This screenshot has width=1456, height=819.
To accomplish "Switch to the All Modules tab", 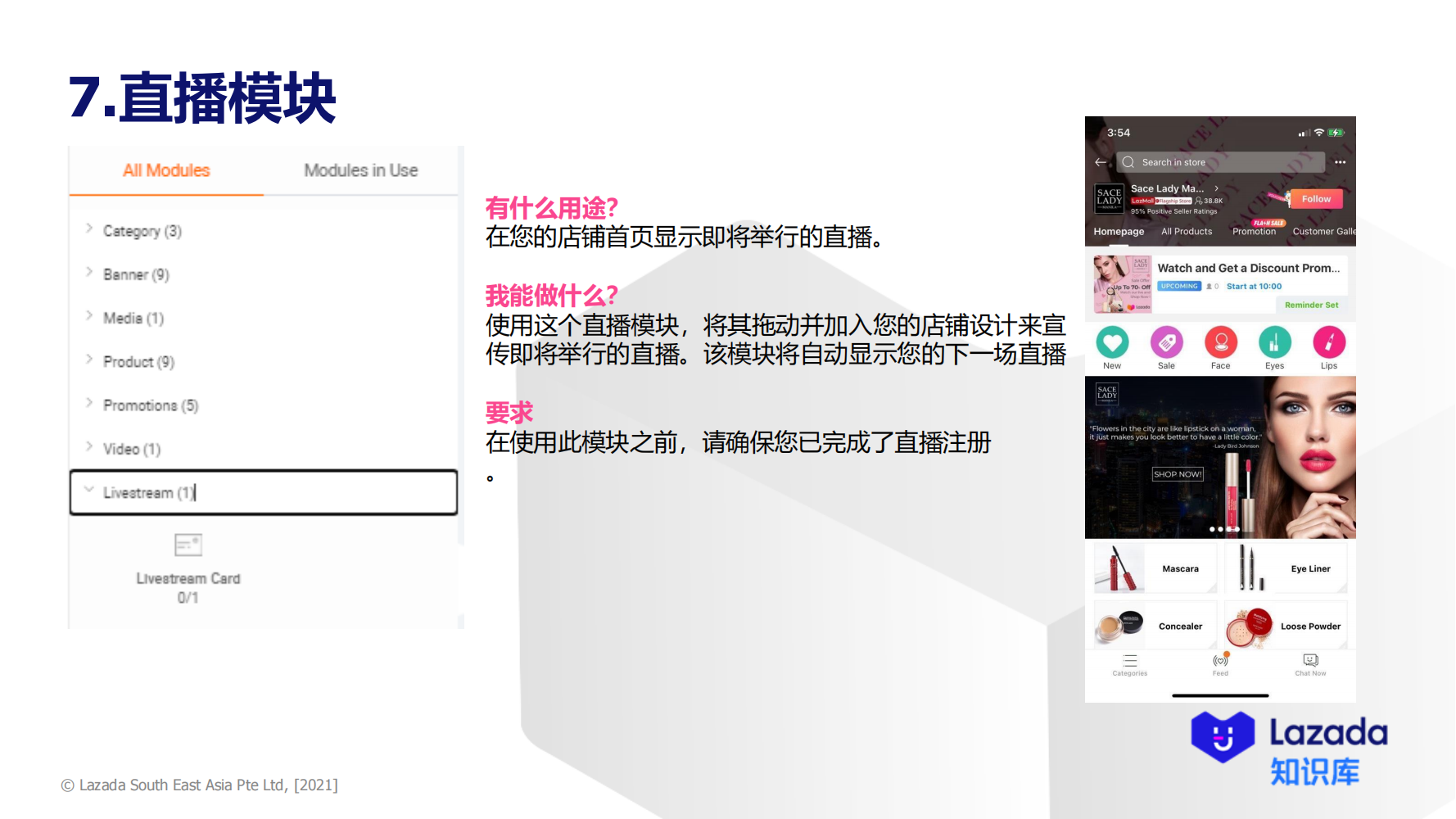I will click(166, 170).
